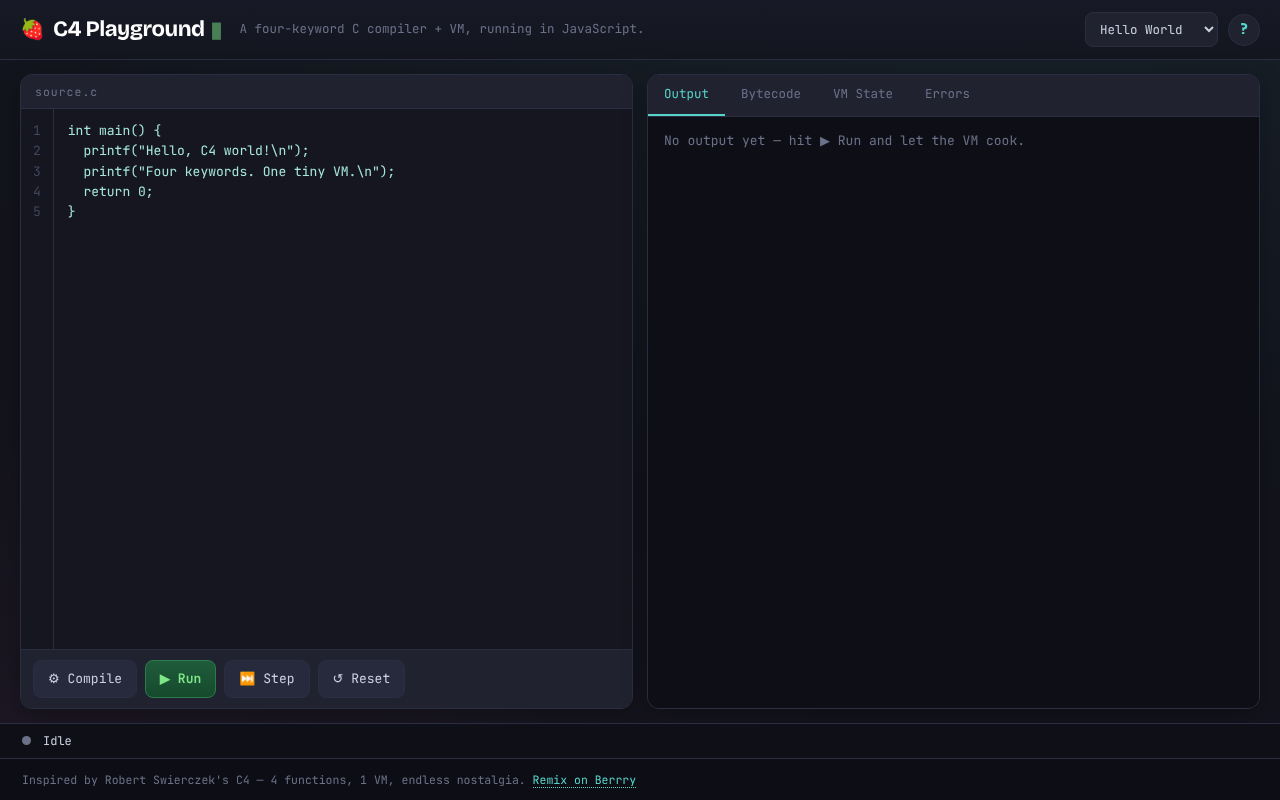Click the source.c file label

(x=66, y=92)
